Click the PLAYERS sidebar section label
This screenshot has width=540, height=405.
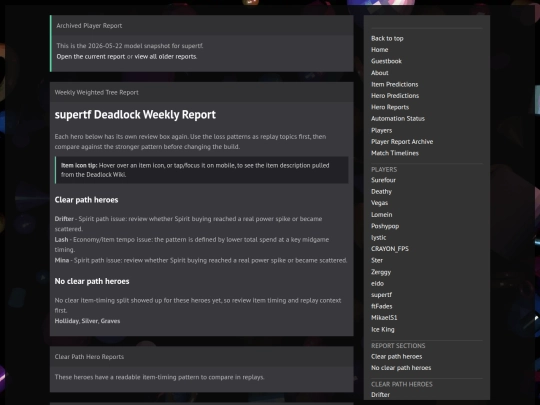[x=384, y=169]
